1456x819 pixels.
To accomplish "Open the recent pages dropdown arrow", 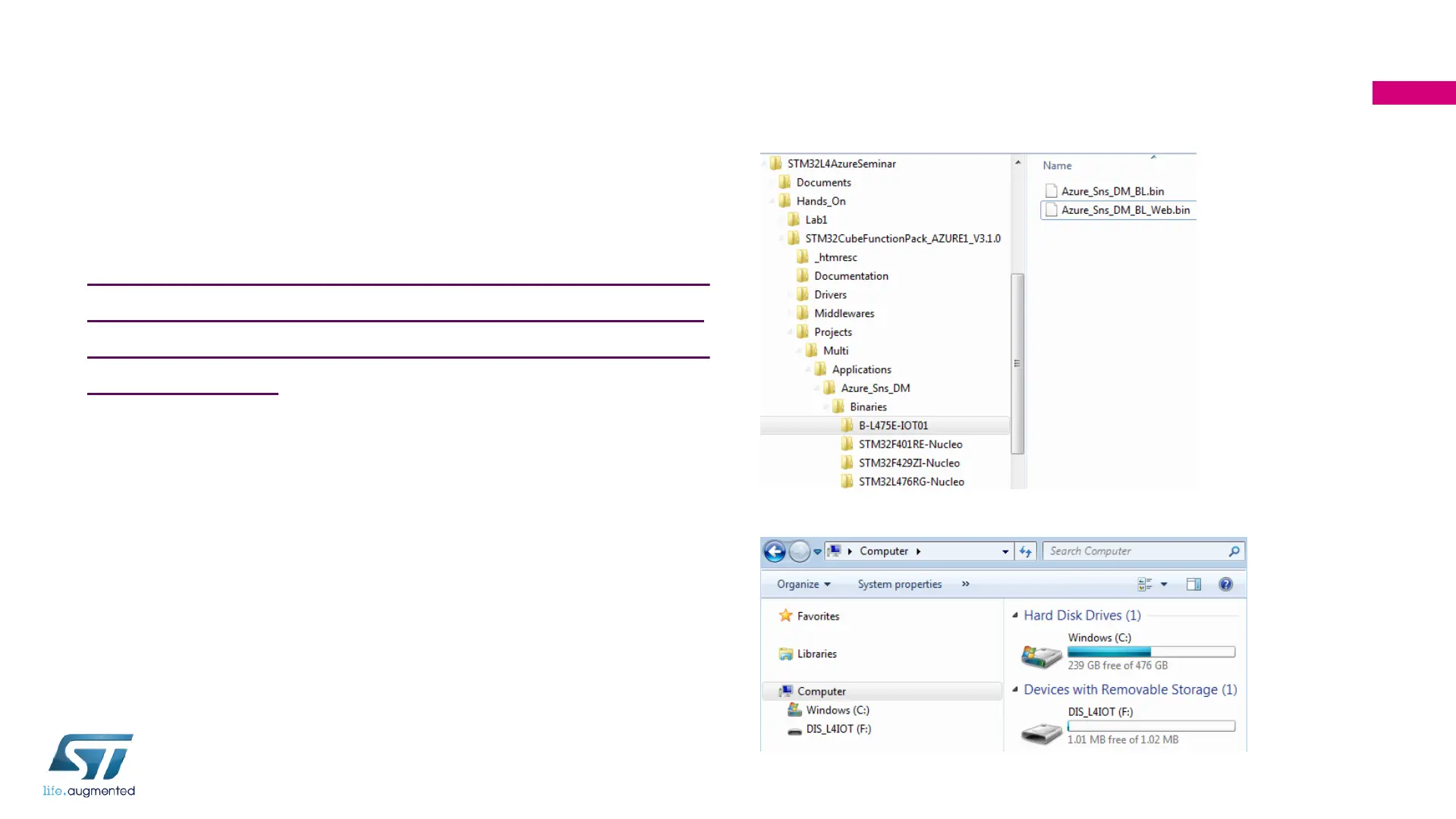I will tap(817, 552).
